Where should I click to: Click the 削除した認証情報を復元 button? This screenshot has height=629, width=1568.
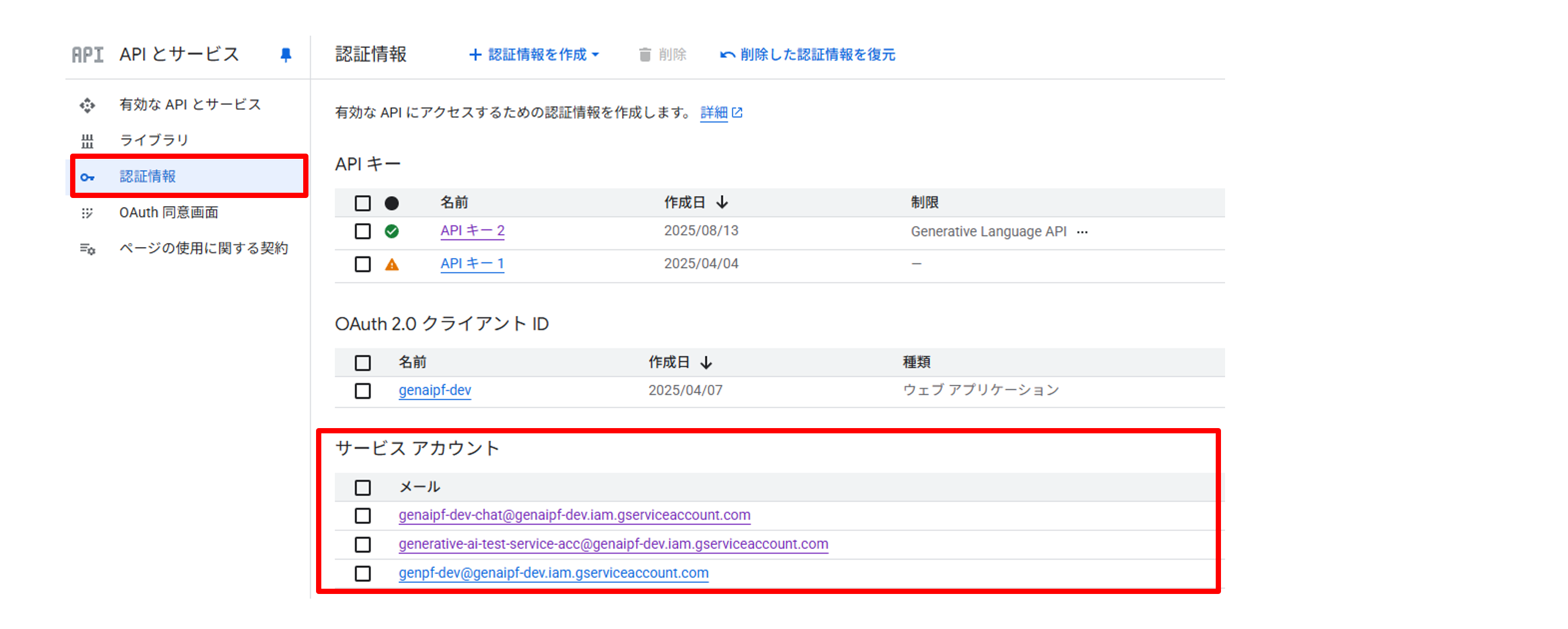coord(807,55)
